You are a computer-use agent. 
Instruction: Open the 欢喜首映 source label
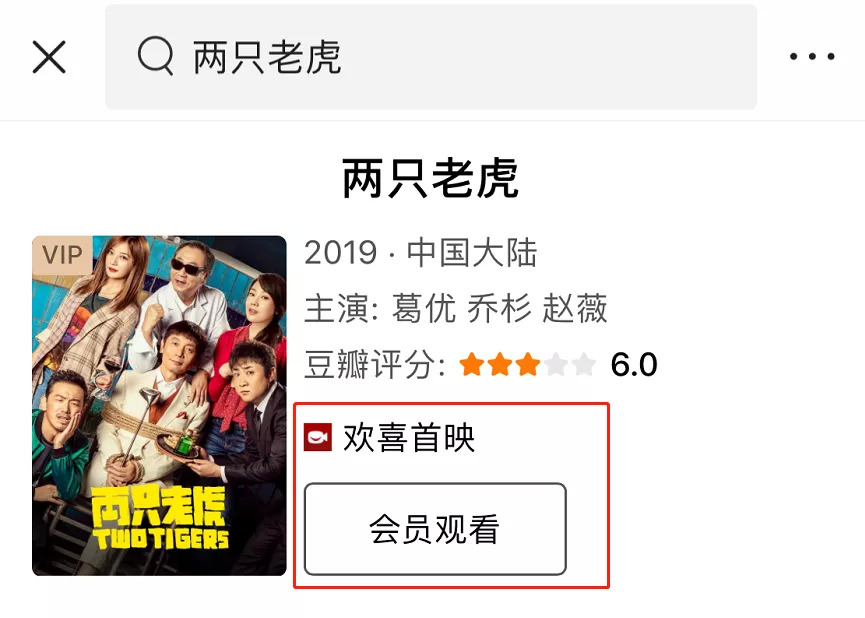click(x=409, y=438)
